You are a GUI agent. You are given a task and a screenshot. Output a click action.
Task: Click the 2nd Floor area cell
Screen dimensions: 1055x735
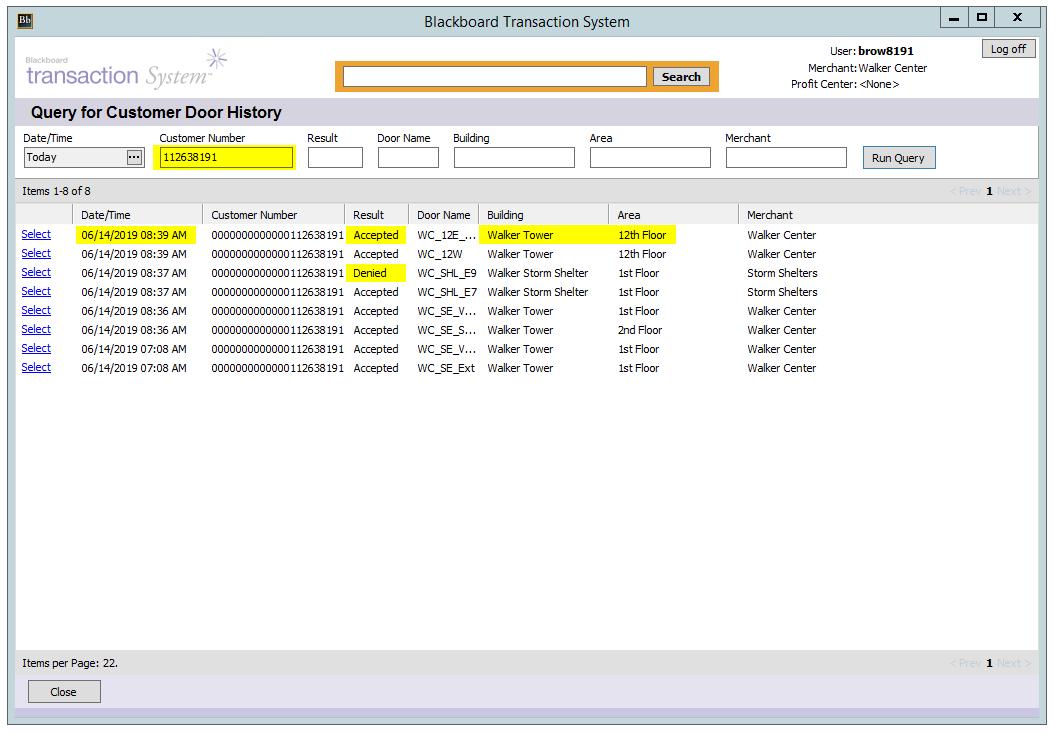coord(640,330)
